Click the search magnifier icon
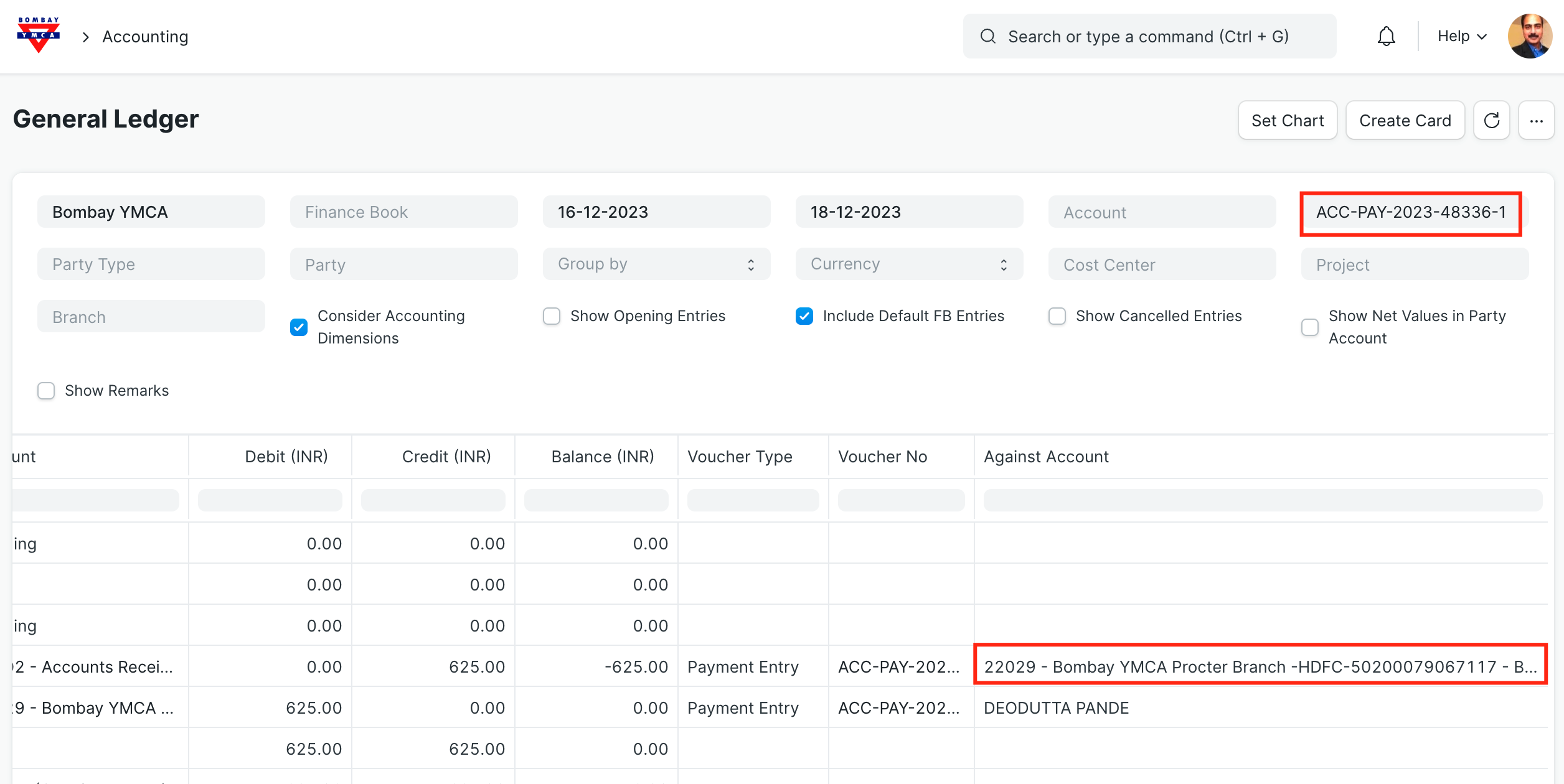Image resolution: width=1564 pixels, height=784 pixels. click(x=988, y=37)
